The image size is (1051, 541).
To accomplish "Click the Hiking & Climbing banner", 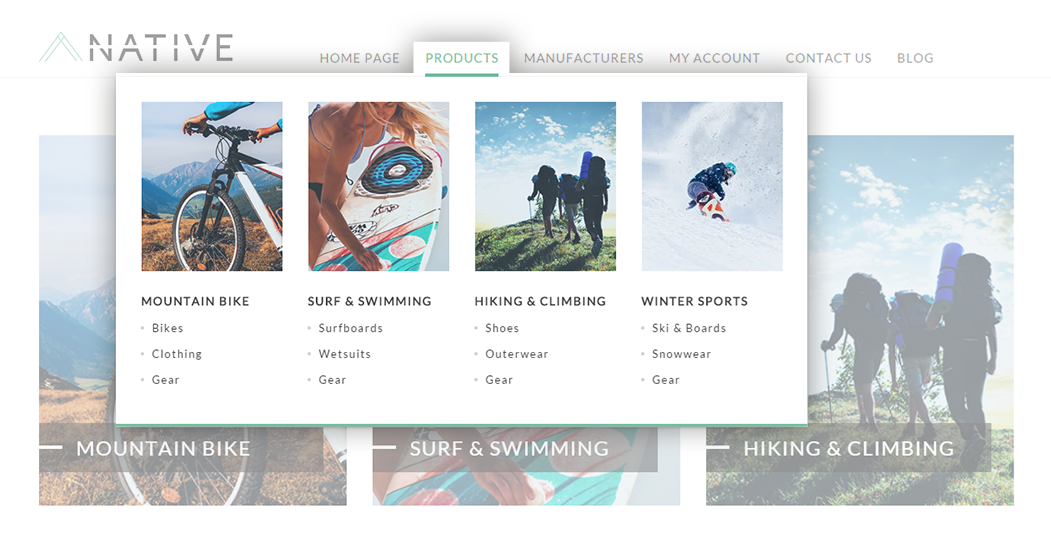I will pos(849,448).
